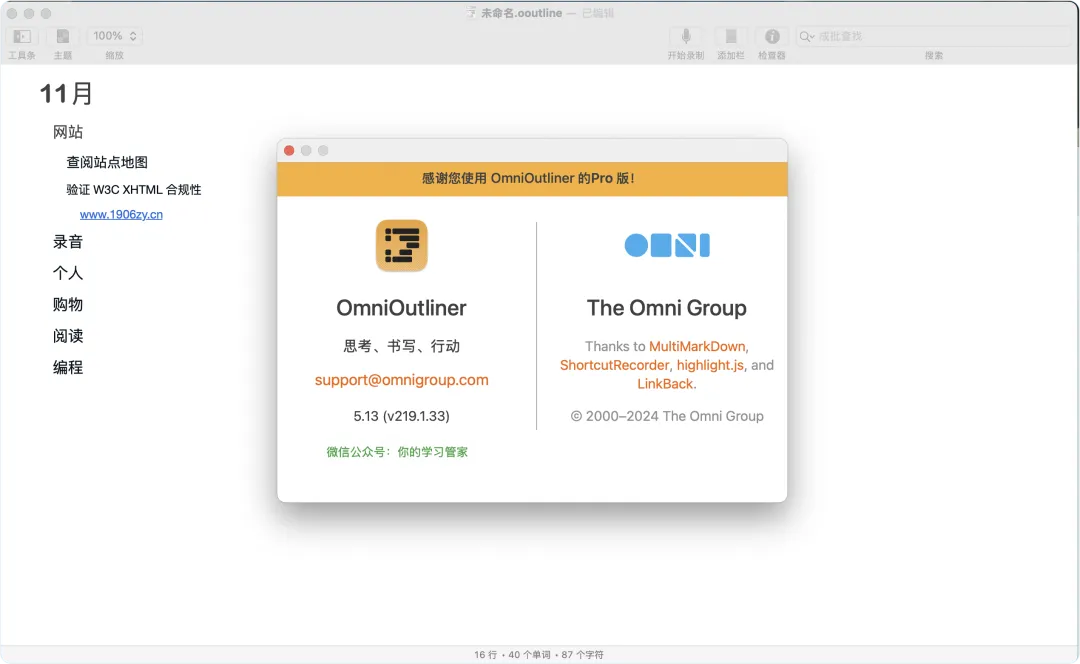Click the version 5.13 (v219.1.33) text
The height and width of the screenshot is (664, 1080).
point(402,416)
